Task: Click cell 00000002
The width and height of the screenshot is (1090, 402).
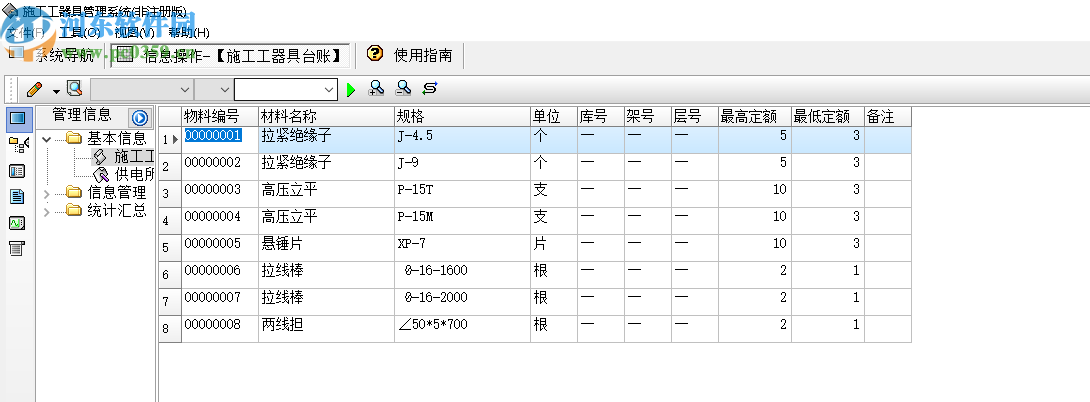Action: tap(220, 167)
